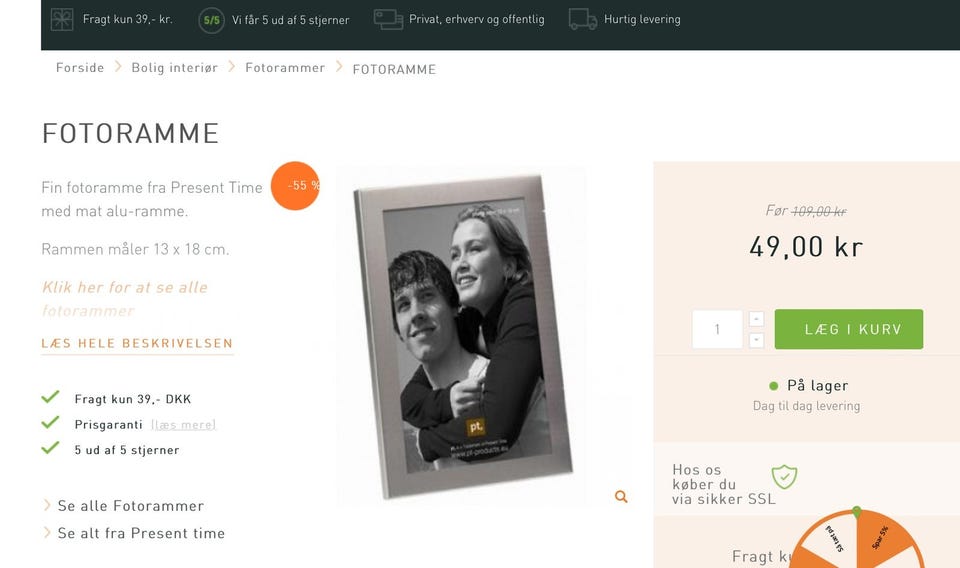The height and width of the screenshot is (568, 960).
Task: Click the payment cards icon
Action: (388, 20)
